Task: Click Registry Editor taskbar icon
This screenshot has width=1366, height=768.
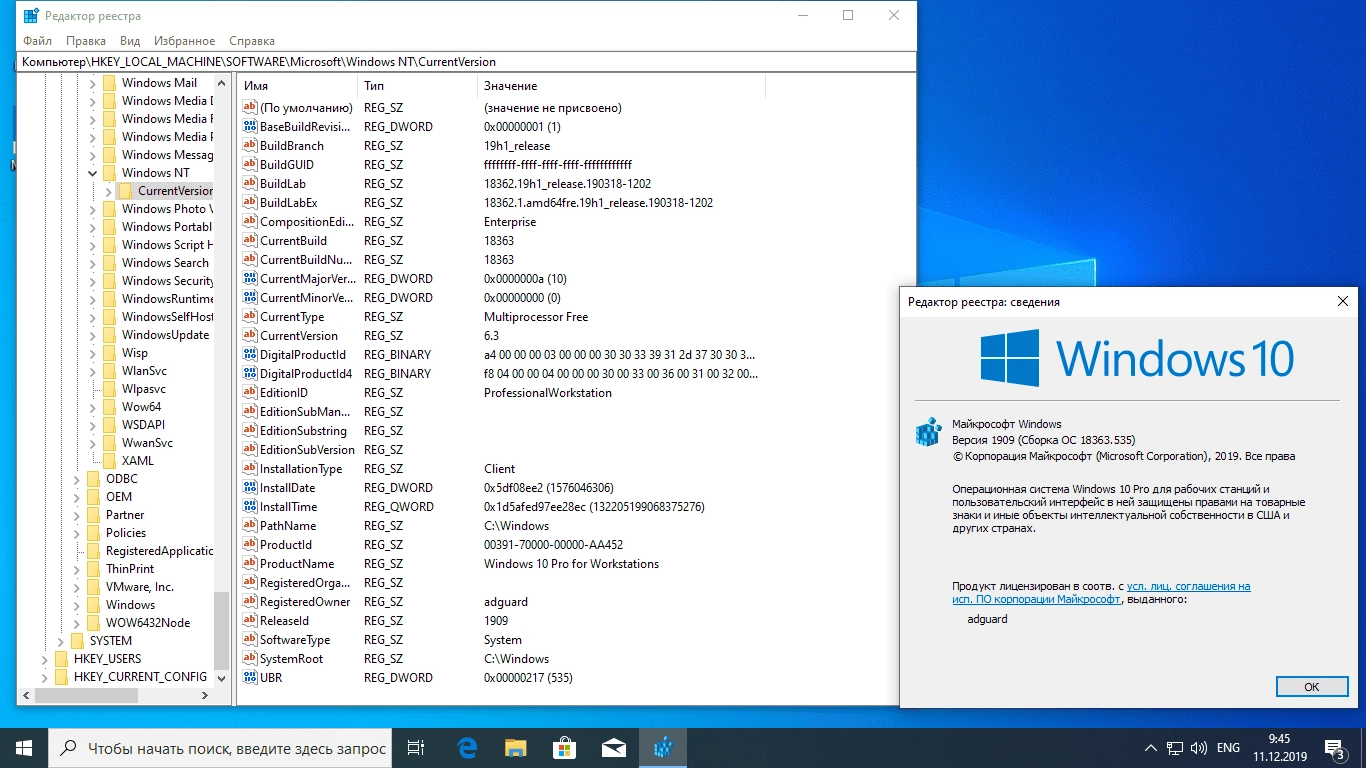Action: (662, 748)
